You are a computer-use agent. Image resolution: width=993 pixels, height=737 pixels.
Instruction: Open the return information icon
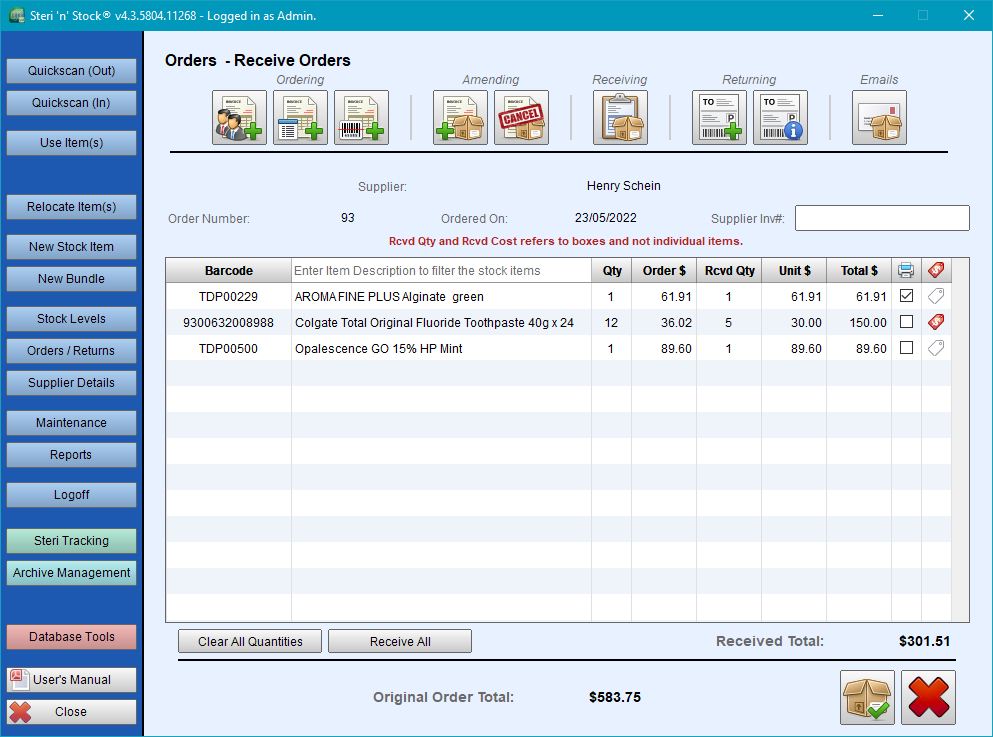coord(780,118)
